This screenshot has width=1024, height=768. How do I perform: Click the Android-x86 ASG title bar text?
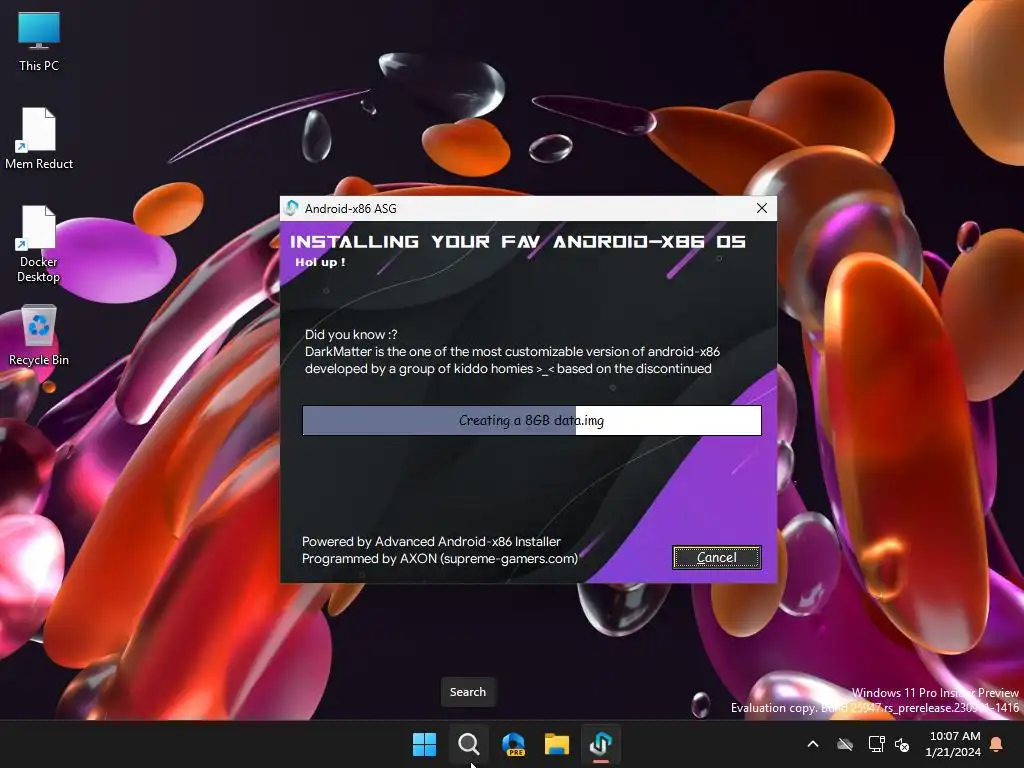pyautogui.click(x=350, y=208)
